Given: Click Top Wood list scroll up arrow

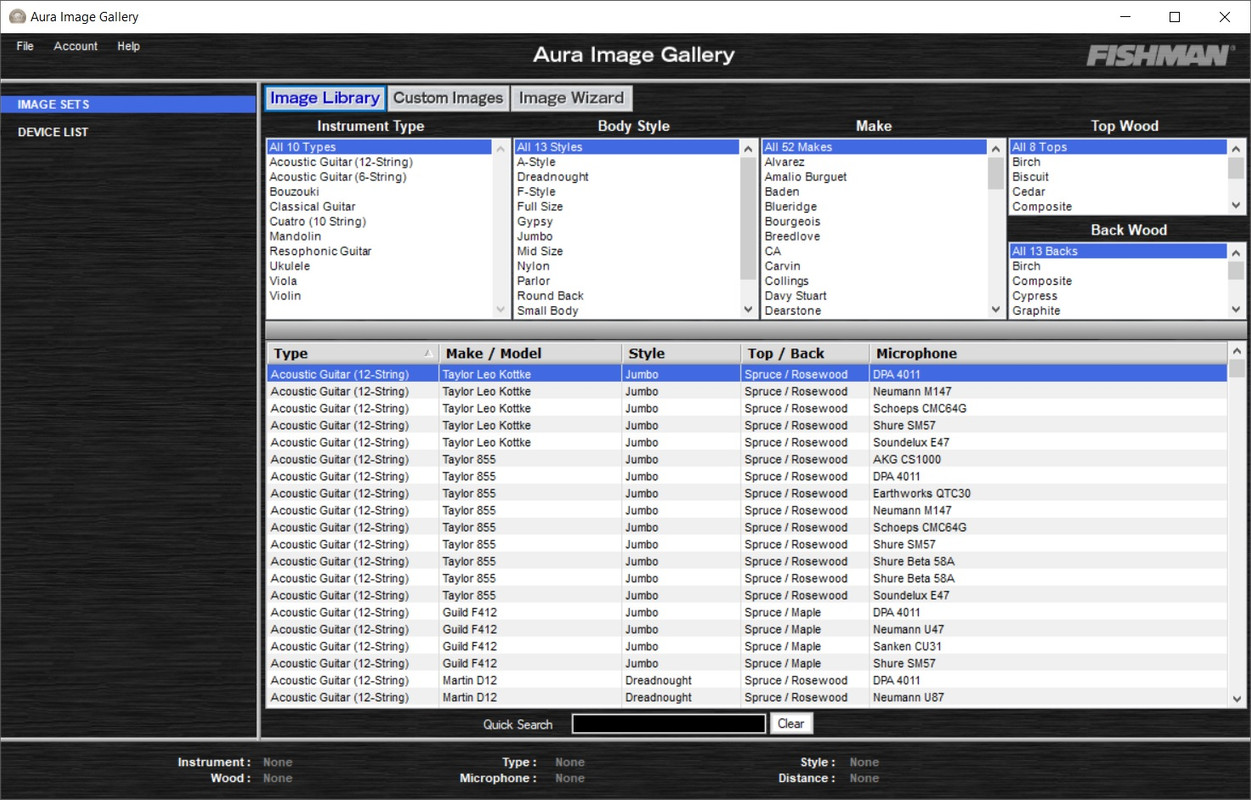Looking at the screenshot, I should pos(1237,148).
